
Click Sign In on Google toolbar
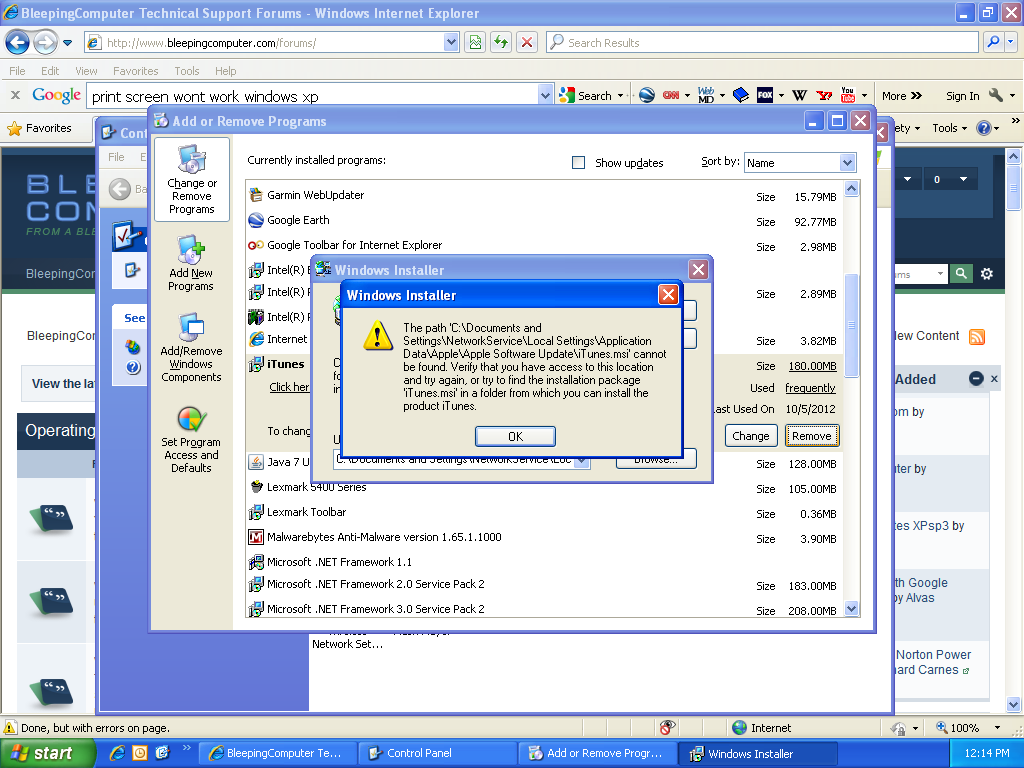(963, 96)
